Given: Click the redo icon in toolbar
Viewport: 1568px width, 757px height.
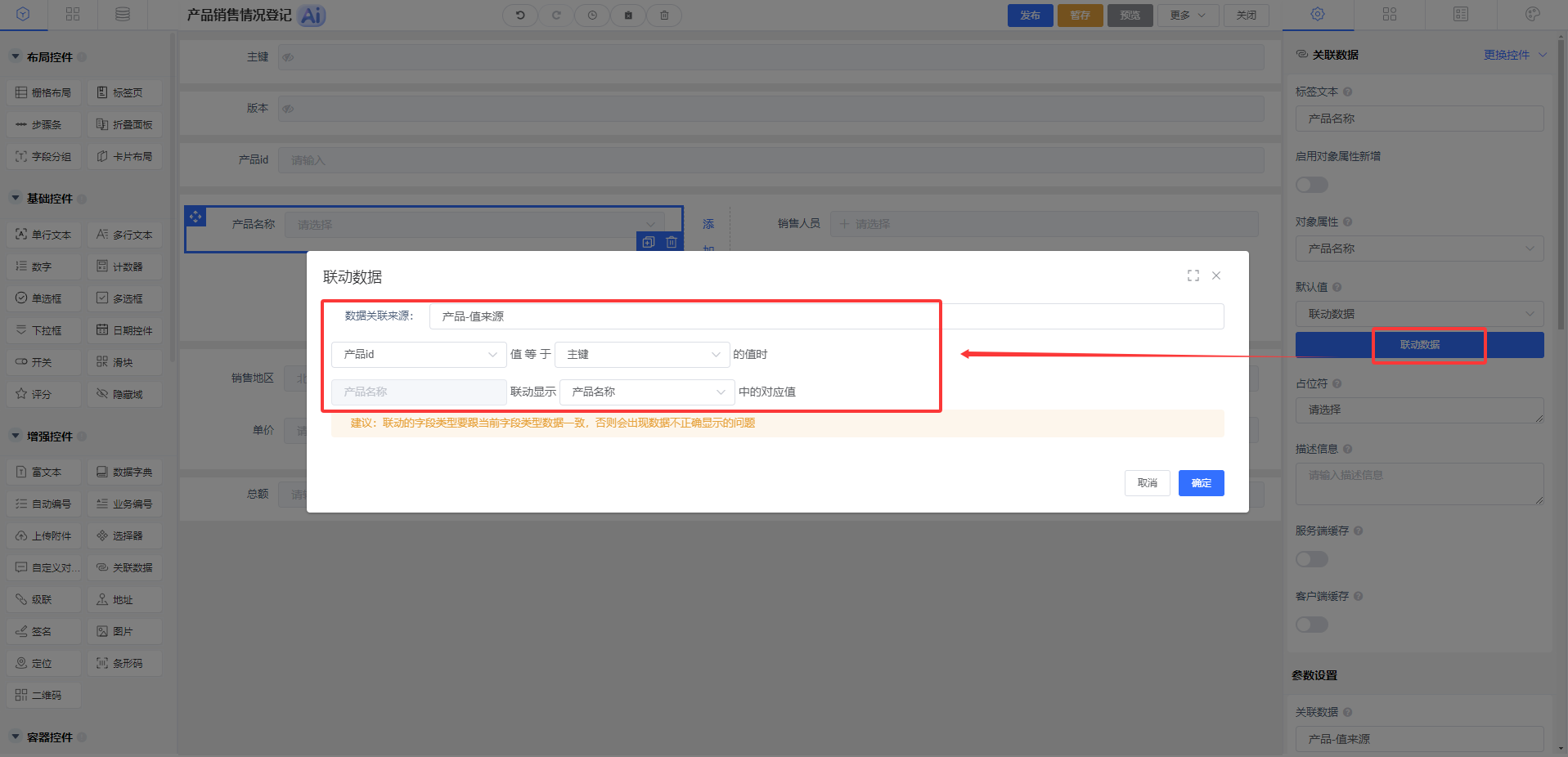Looking at the screenshot, I should pos(556,15).
